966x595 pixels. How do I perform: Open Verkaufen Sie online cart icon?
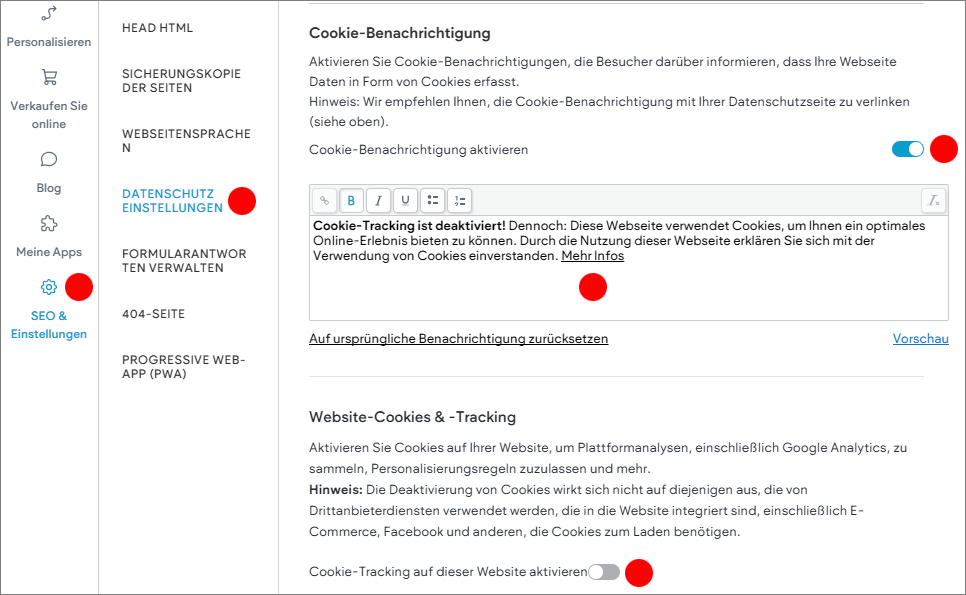48,77
